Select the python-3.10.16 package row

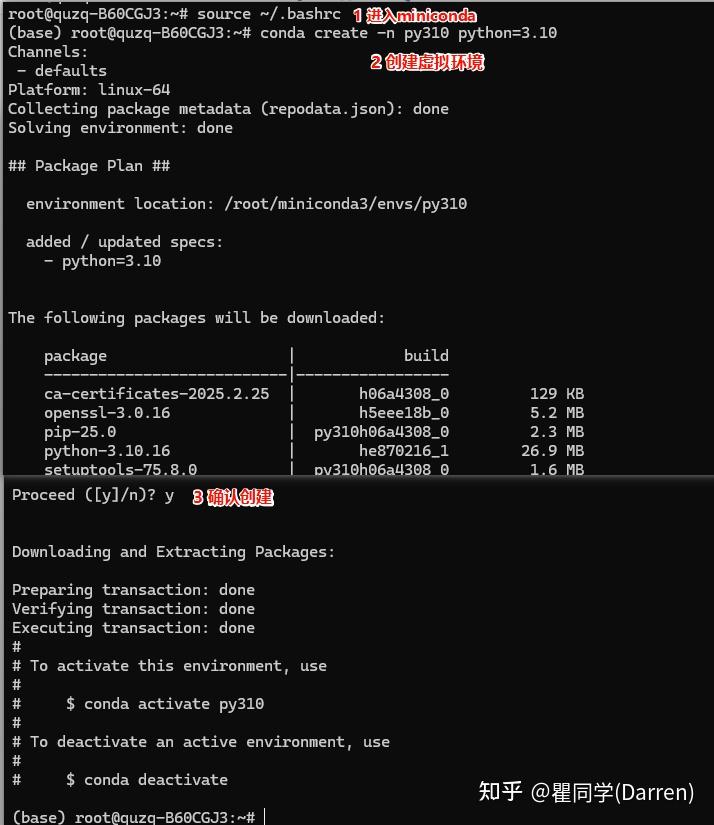click(x=107, y=451)
